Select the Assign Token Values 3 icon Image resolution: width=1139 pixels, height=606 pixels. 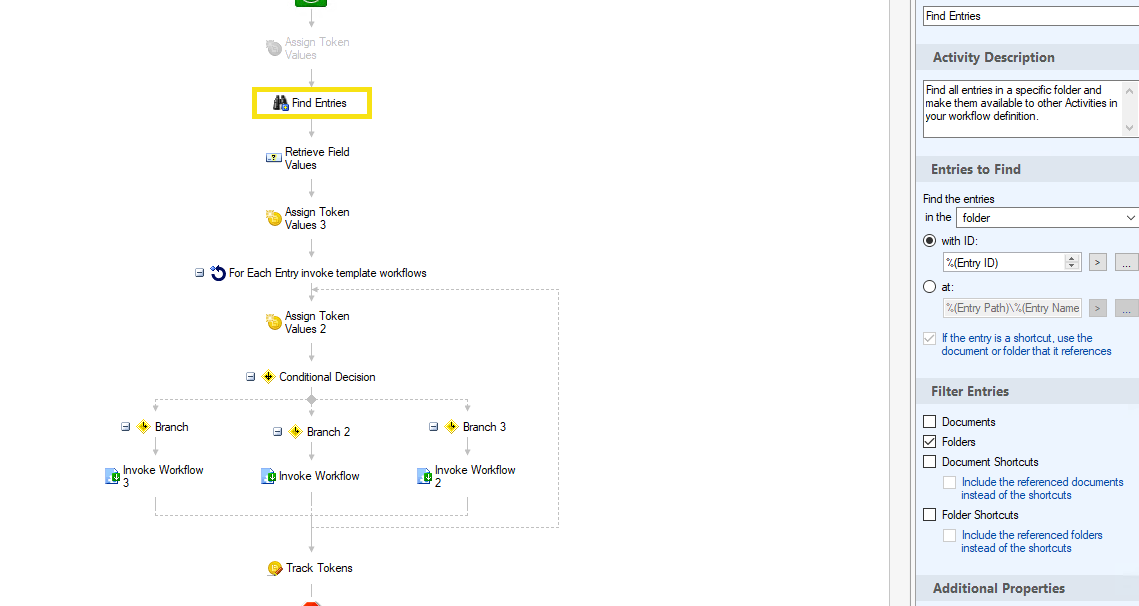pos(274,218)
